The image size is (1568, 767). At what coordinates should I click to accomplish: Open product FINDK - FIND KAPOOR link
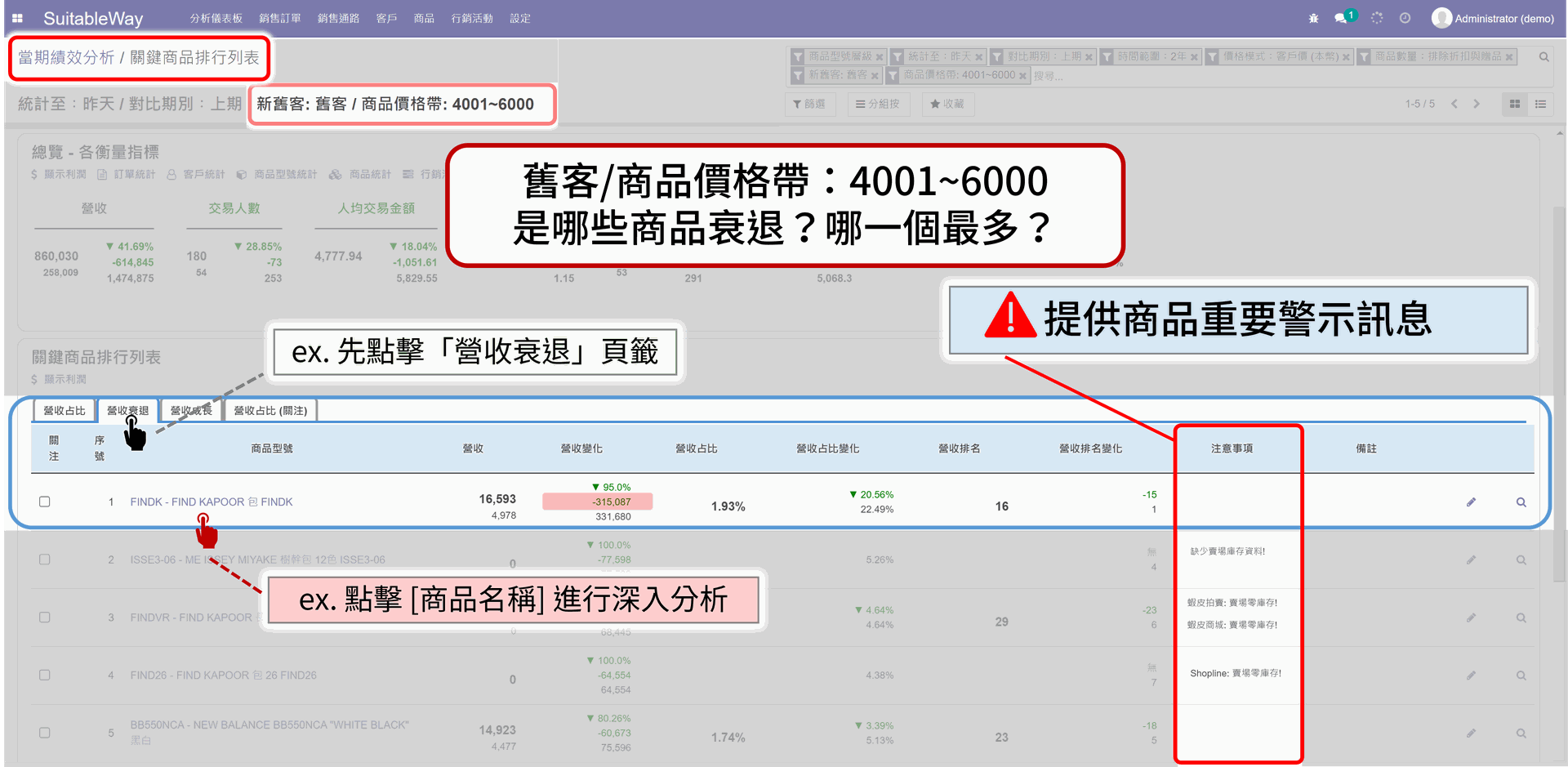(x=212, y=502)
